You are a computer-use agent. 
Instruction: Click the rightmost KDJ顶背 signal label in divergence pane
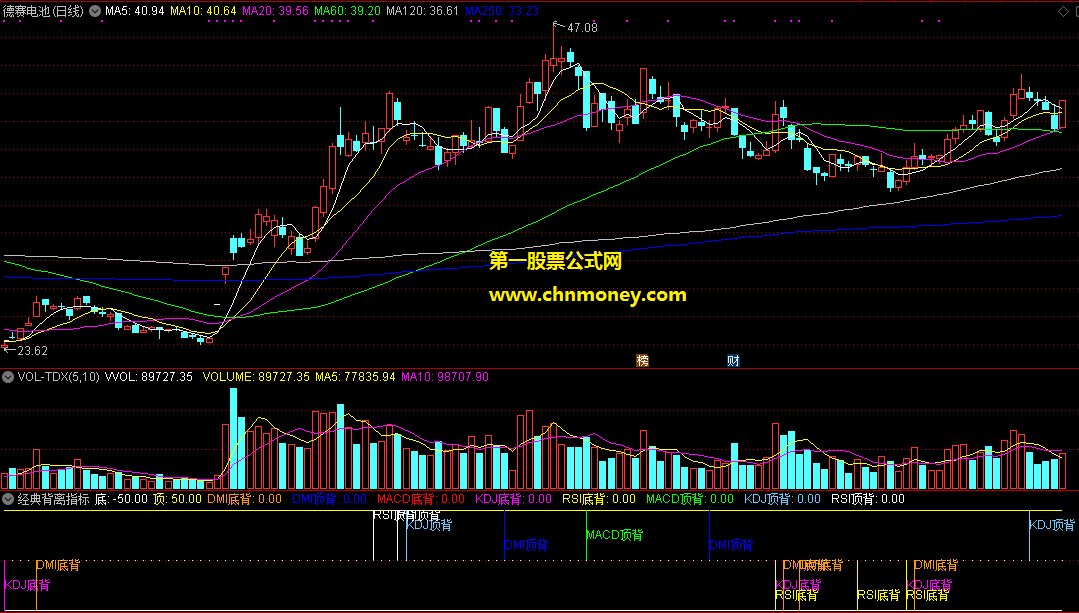tap(1051, 525)
